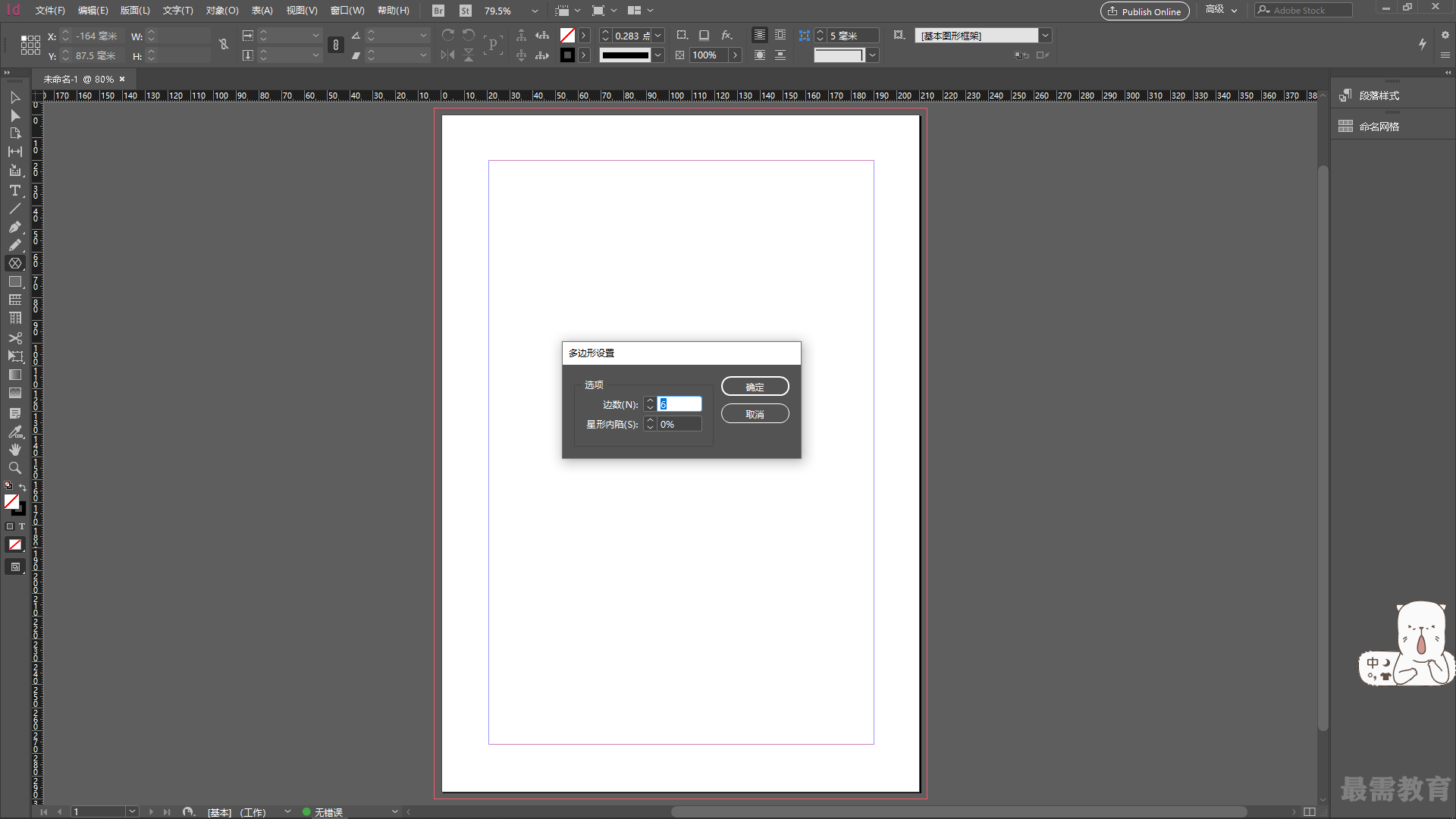The width and height of the screenshot is (1456, 819).
Task: Toggle the wrap around bounding box button
Action: (x=780, y=36)
